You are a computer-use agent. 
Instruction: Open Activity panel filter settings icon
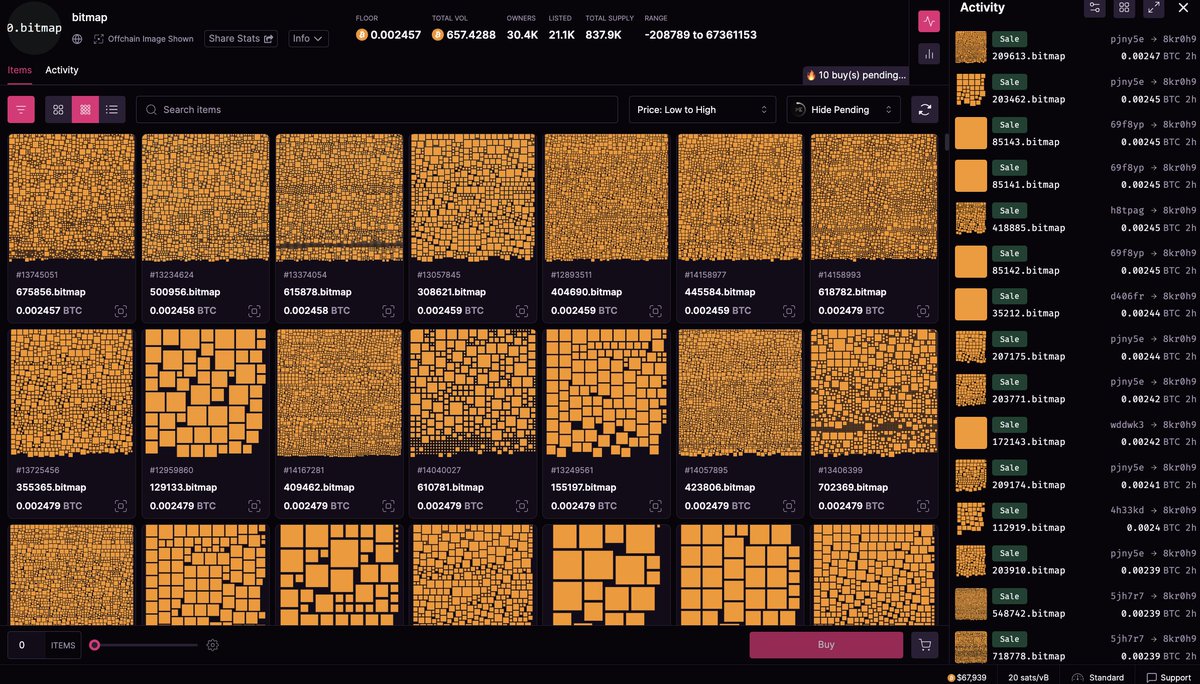click(1095, 8)
